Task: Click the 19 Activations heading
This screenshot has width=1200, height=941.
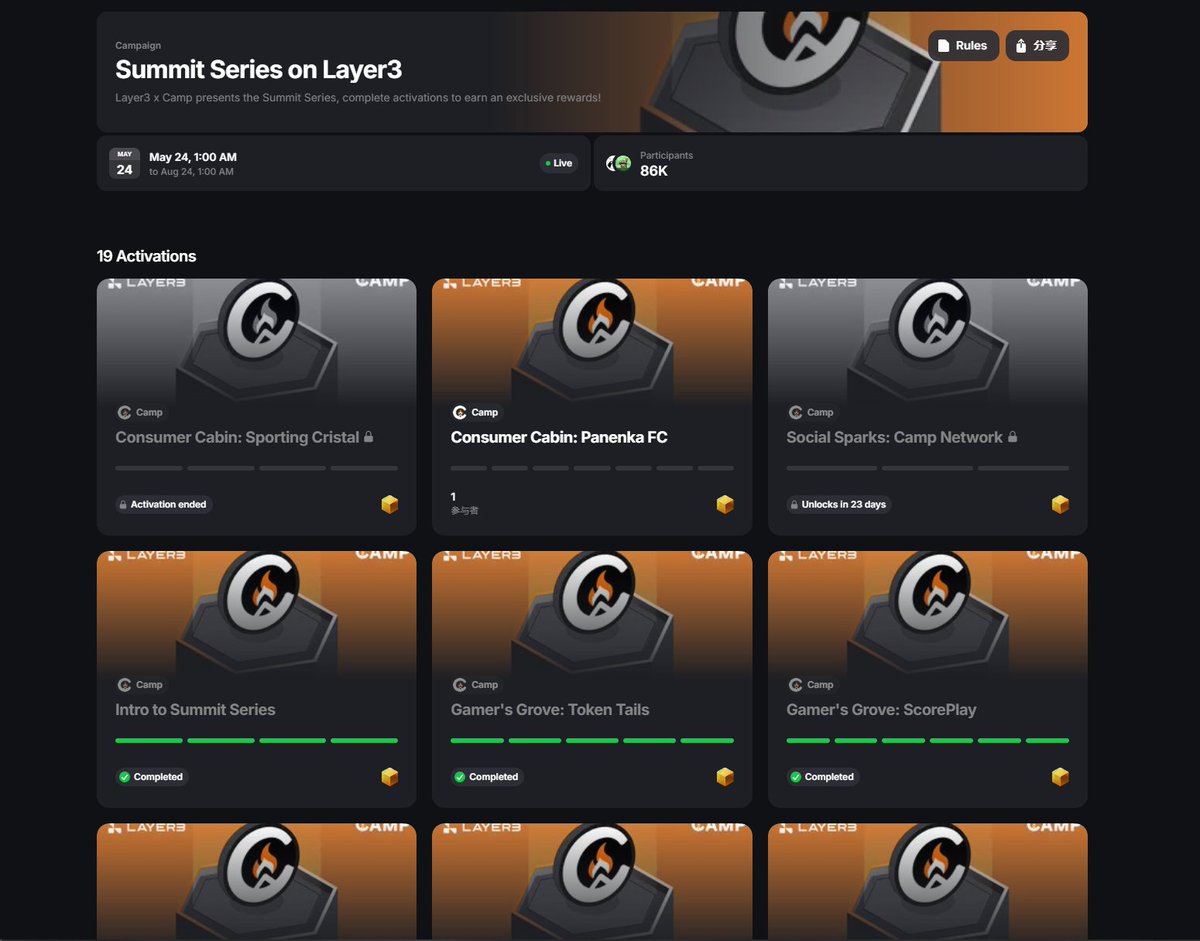Action: [146, 256]
